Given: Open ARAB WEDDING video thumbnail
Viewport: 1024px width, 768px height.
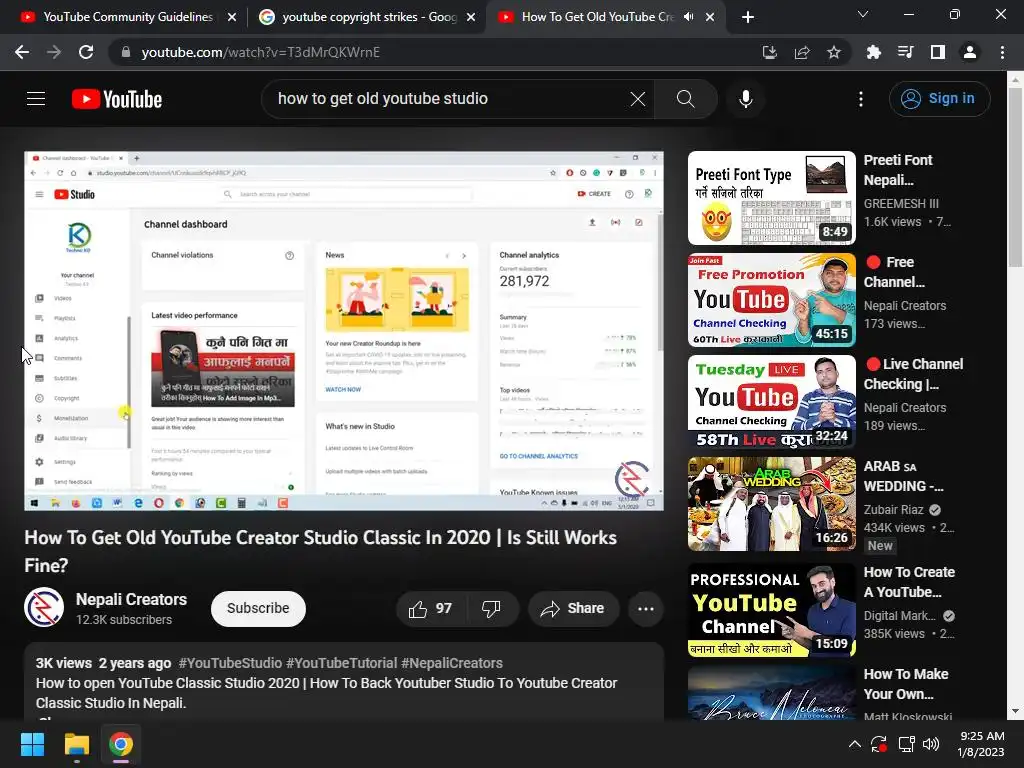Looking at the screenshot, I should [x=771, y=504].
